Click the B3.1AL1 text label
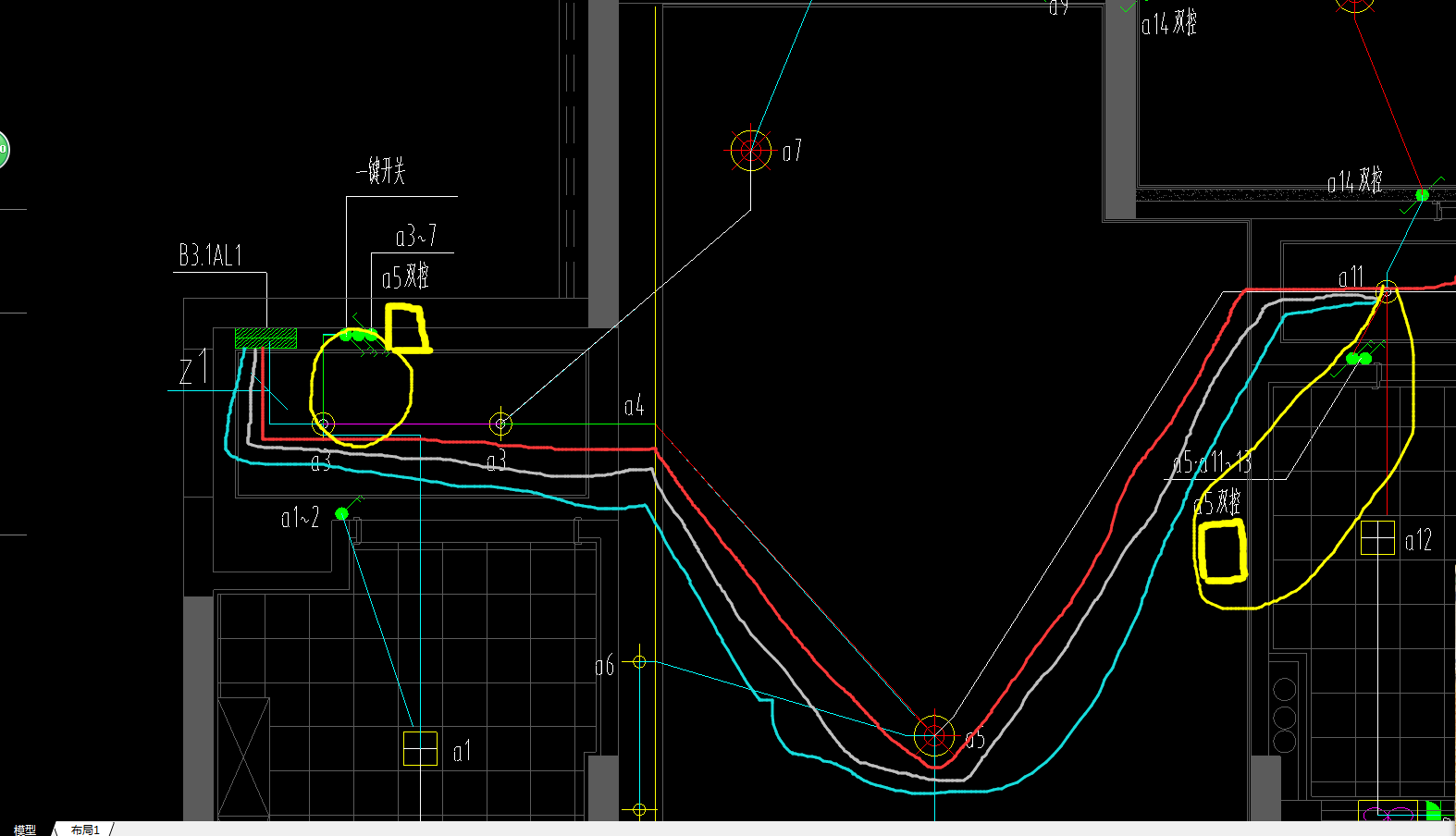The width and height of the screenshot is (1456, 836). point(210,255)
